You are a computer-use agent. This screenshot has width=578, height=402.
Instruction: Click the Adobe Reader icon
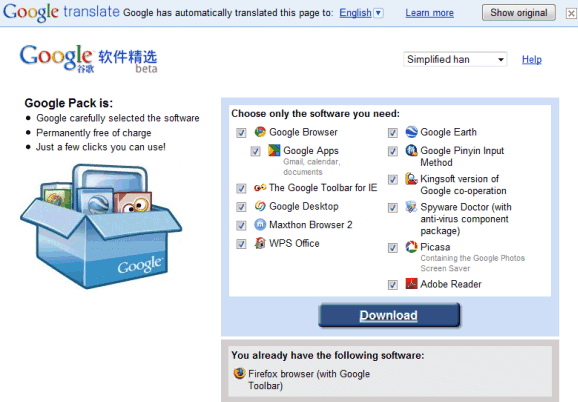tap(411, 284)
